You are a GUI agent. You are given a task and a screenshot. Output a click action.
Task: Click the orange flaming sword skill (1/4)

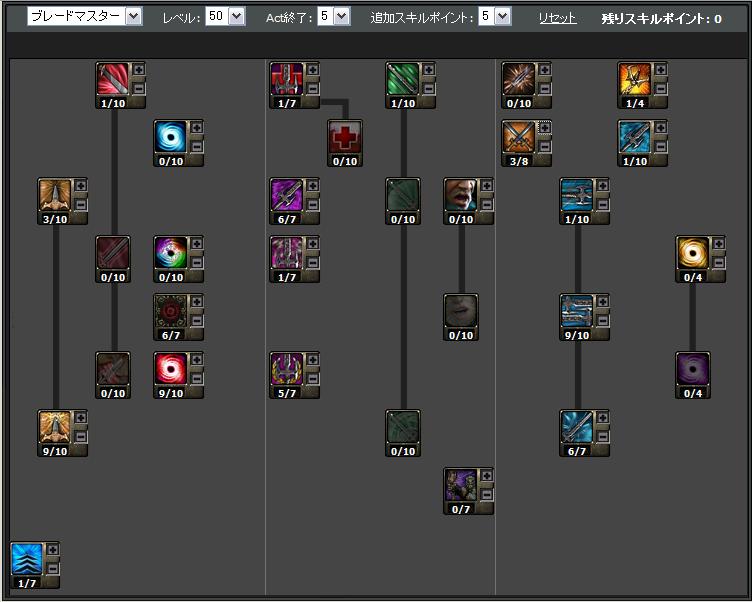tap(635, 79)
